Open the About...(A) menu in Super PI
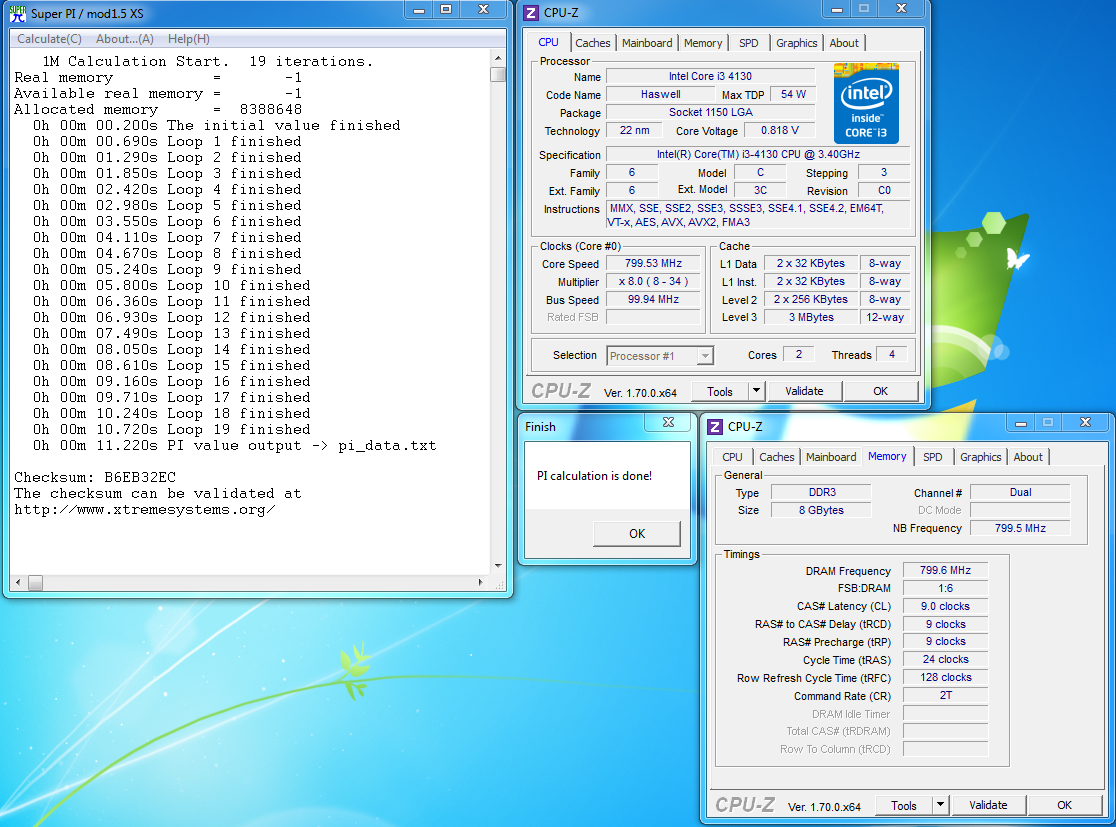This screenshot has width=1116, height=827. 125,39
